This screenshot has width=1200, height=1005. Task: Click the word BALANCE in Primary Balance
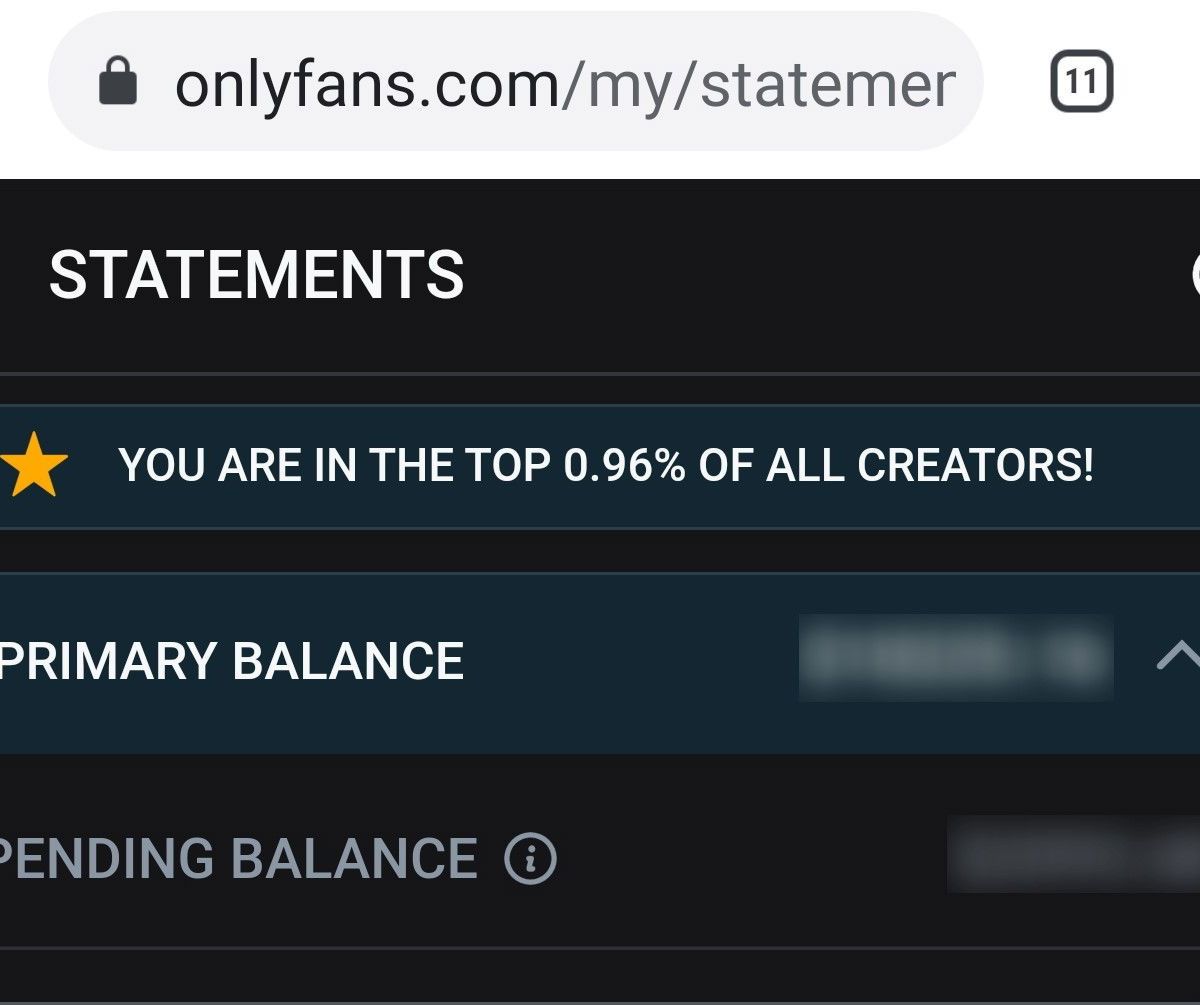coord(348,661)
